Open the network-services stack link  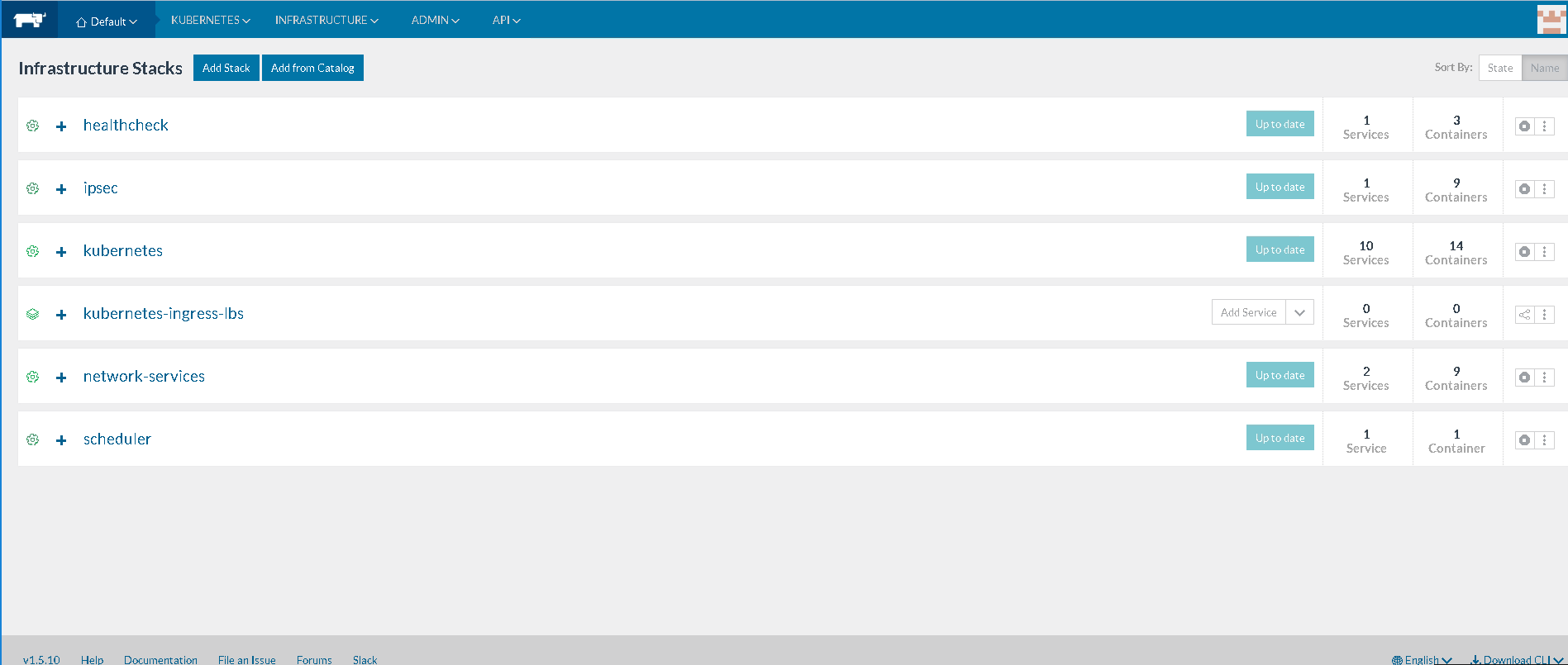coord(144,376)
